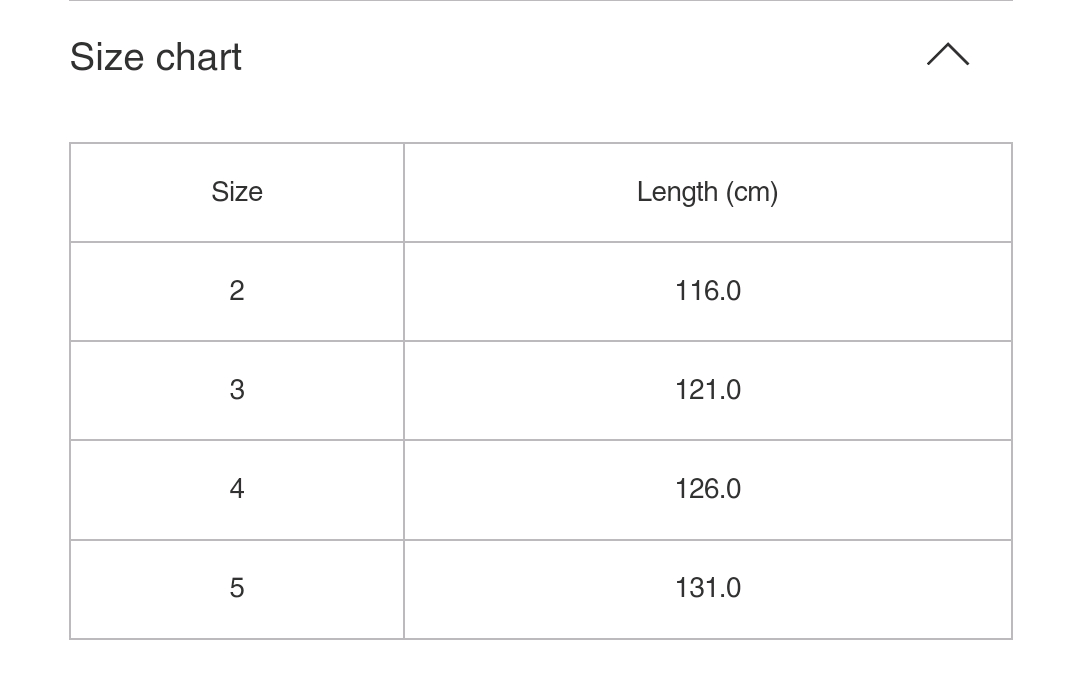Click the word "Length" in table header
Screen dimensions: 1080x674
[677, 192]
